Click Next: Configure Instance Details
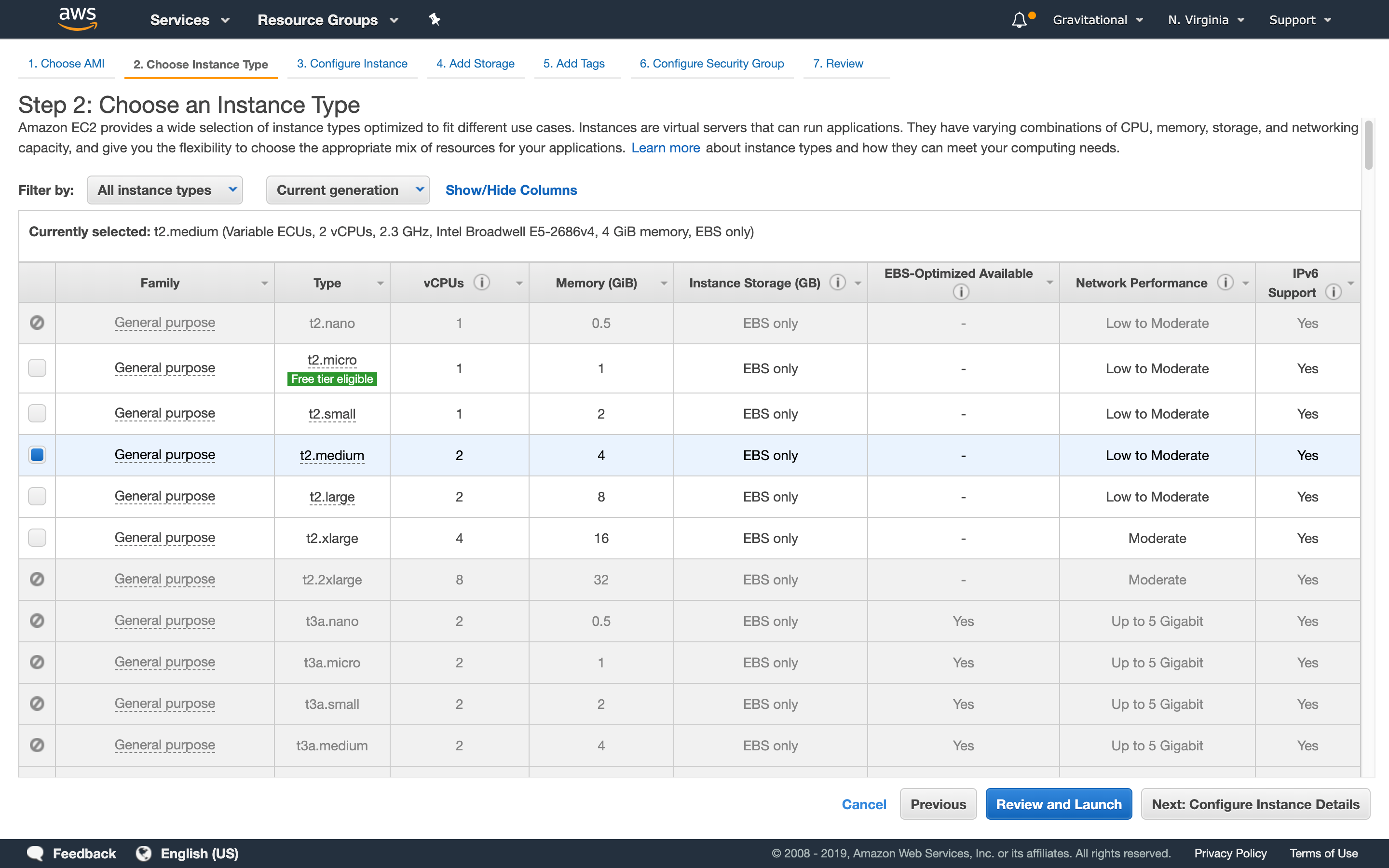This screenshot has width=1389, height=868. pyautogui.click(x=1255, y=804)
